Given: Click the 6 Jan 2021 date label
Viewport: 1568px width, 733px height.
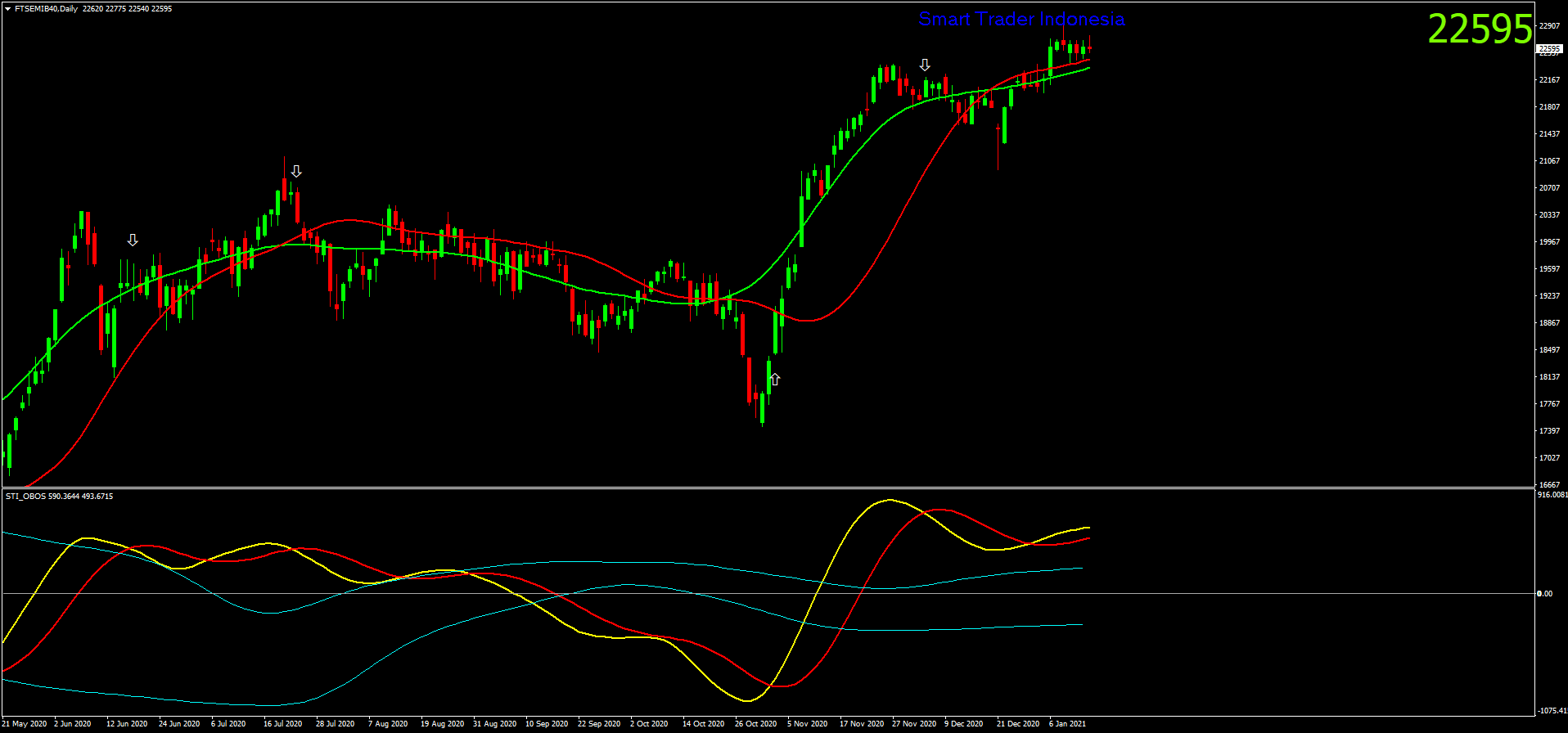Looking at the screenshot, I should (x=1068, y=724).
